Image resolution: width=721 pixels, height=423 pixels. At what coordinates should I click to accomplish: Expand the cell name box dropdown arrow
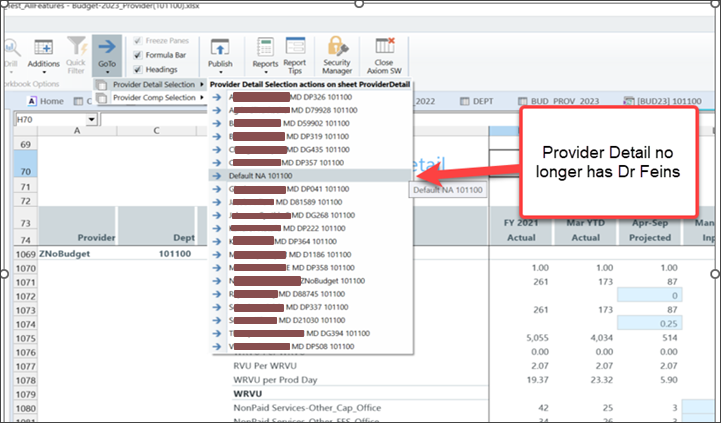coord(92,119)
